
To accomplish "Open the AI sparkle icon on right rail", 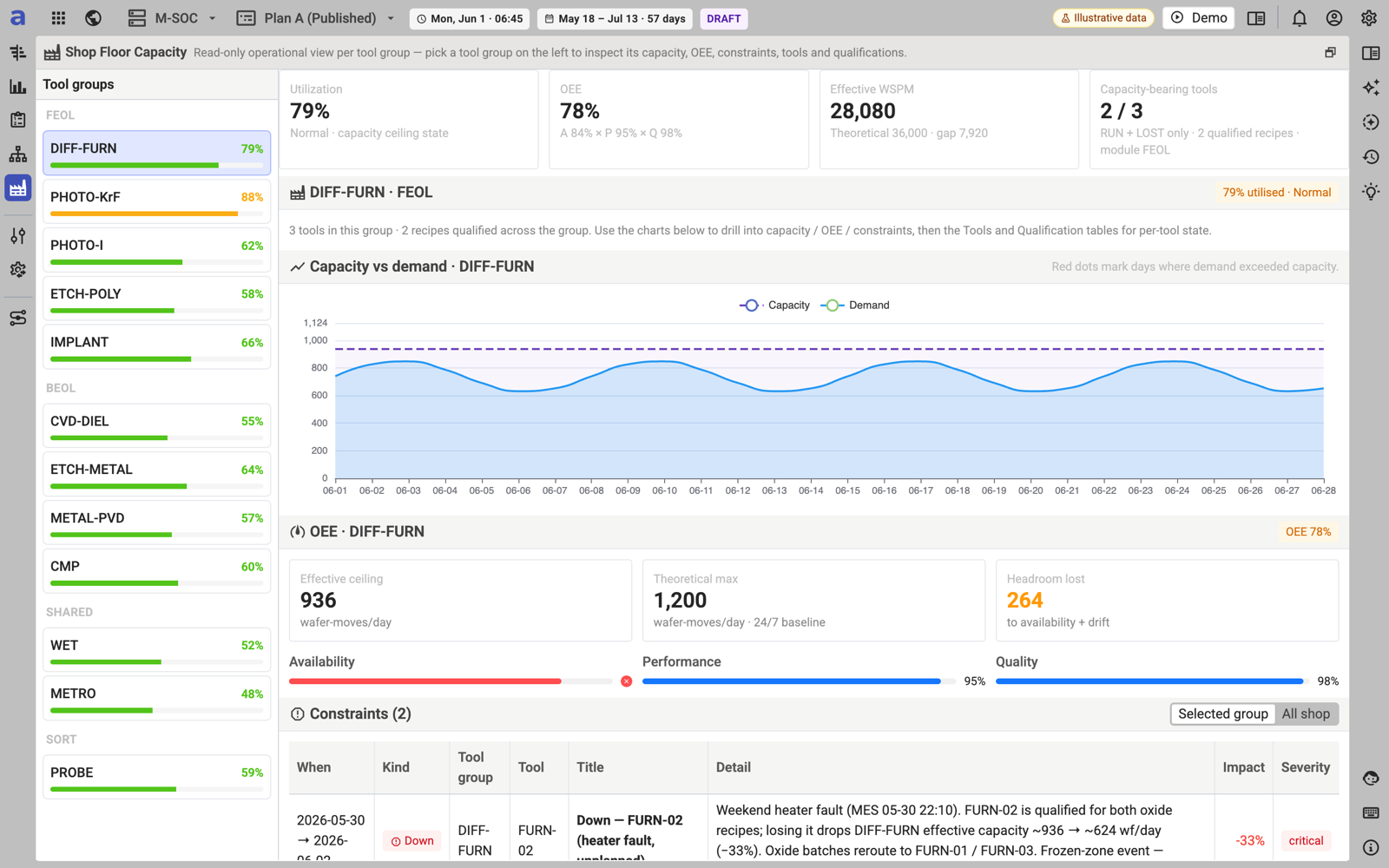I will pos(1371,88).
